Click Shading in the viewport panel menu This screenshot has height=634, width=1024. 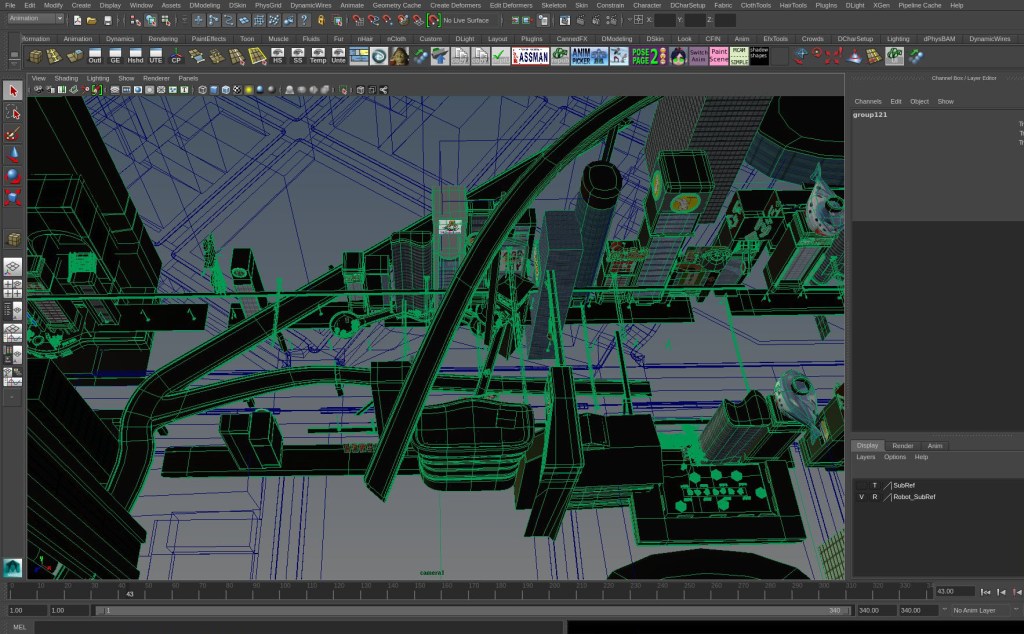[66, 78]
